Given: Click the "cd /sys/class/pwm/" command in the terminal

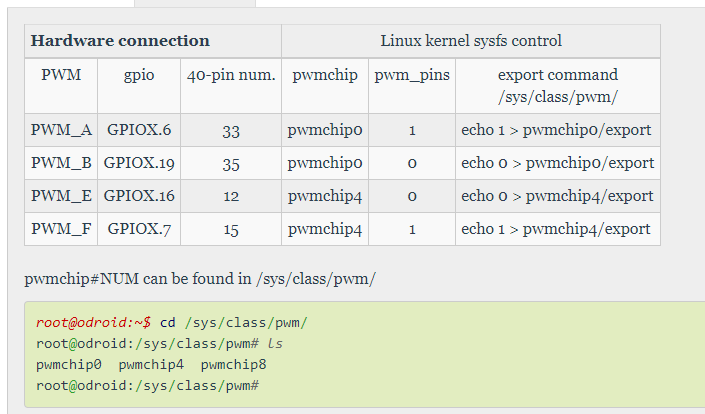Looking at the screenshot, I should [233, 322].
